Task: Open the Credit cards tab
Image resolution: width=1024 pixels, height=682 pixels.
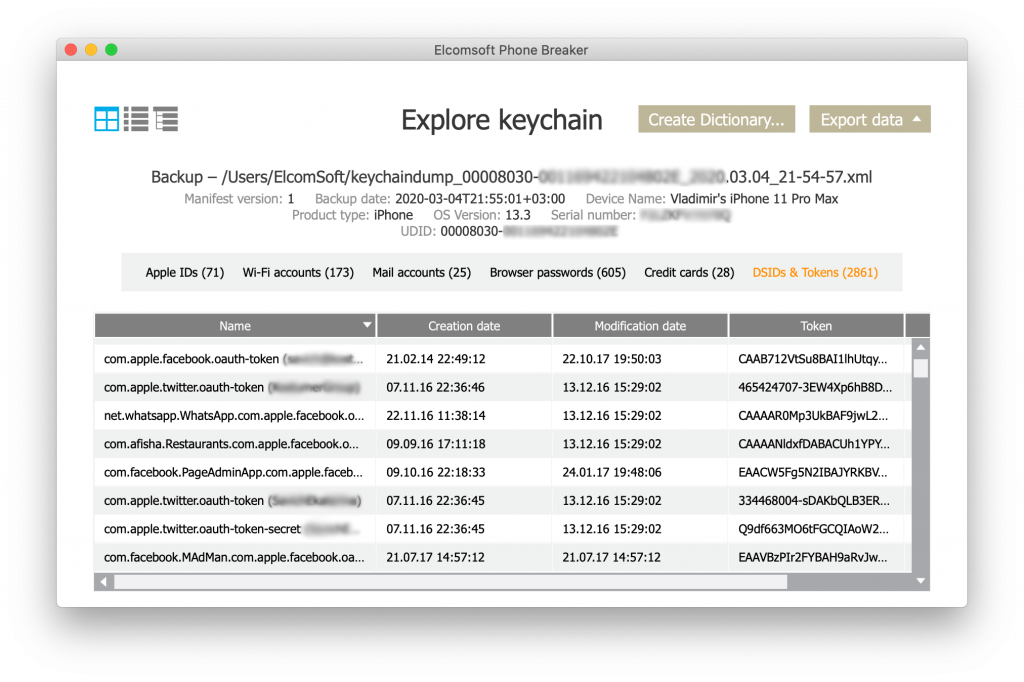Action: pos(688,271)
